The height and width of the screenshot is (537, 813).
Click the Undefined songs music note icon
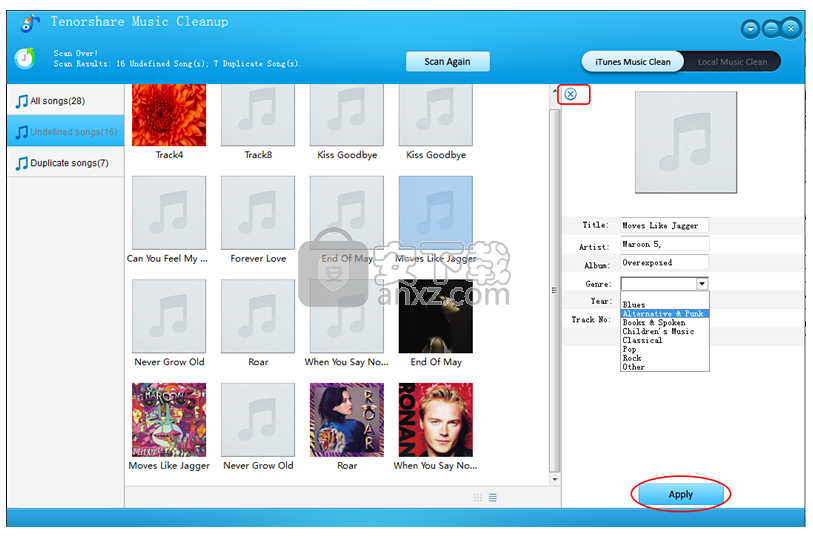21,132
